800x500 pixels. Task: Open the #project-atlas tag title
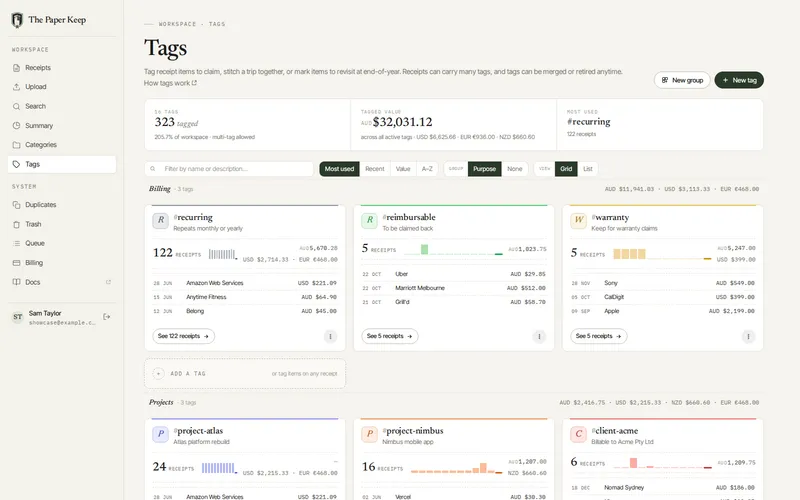(x=198, y=431)
